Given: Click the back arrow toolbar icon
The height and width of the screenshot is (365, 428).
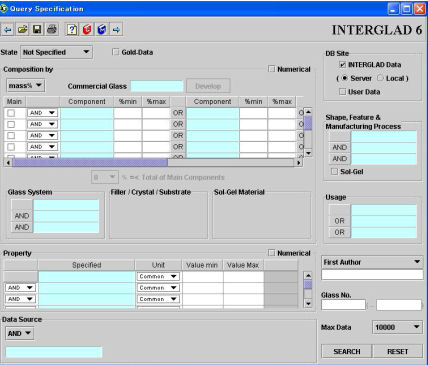Looking at the screenshot, I should coord(7,30).
